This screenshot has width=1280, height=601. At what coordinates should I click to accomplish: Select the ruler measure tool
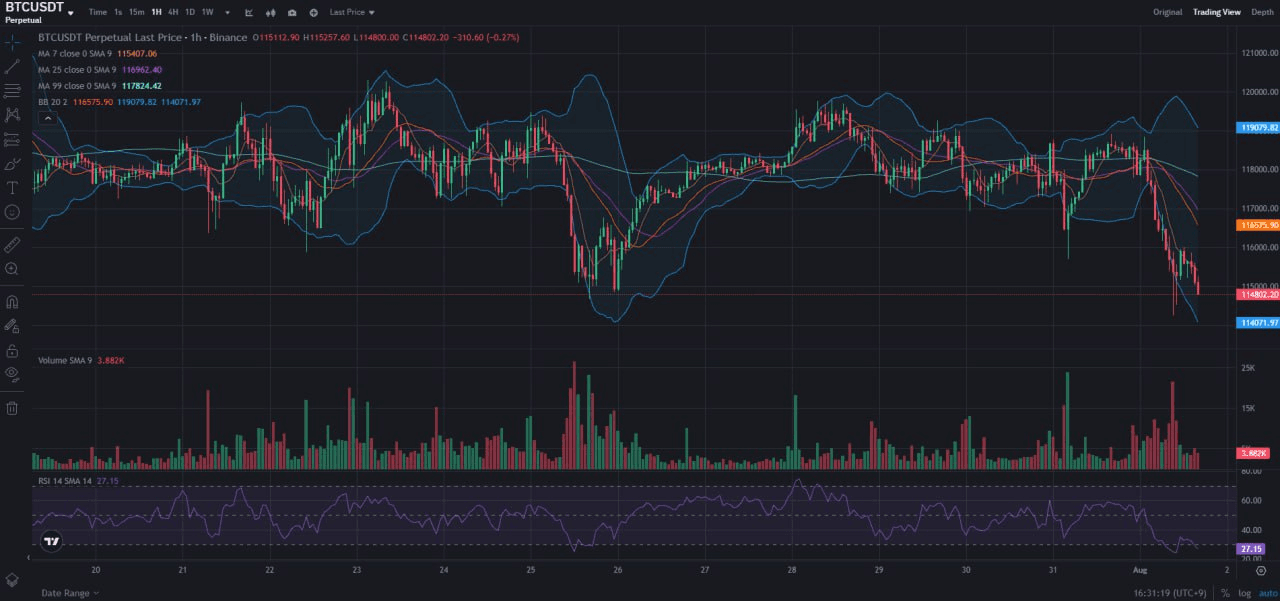12,244
